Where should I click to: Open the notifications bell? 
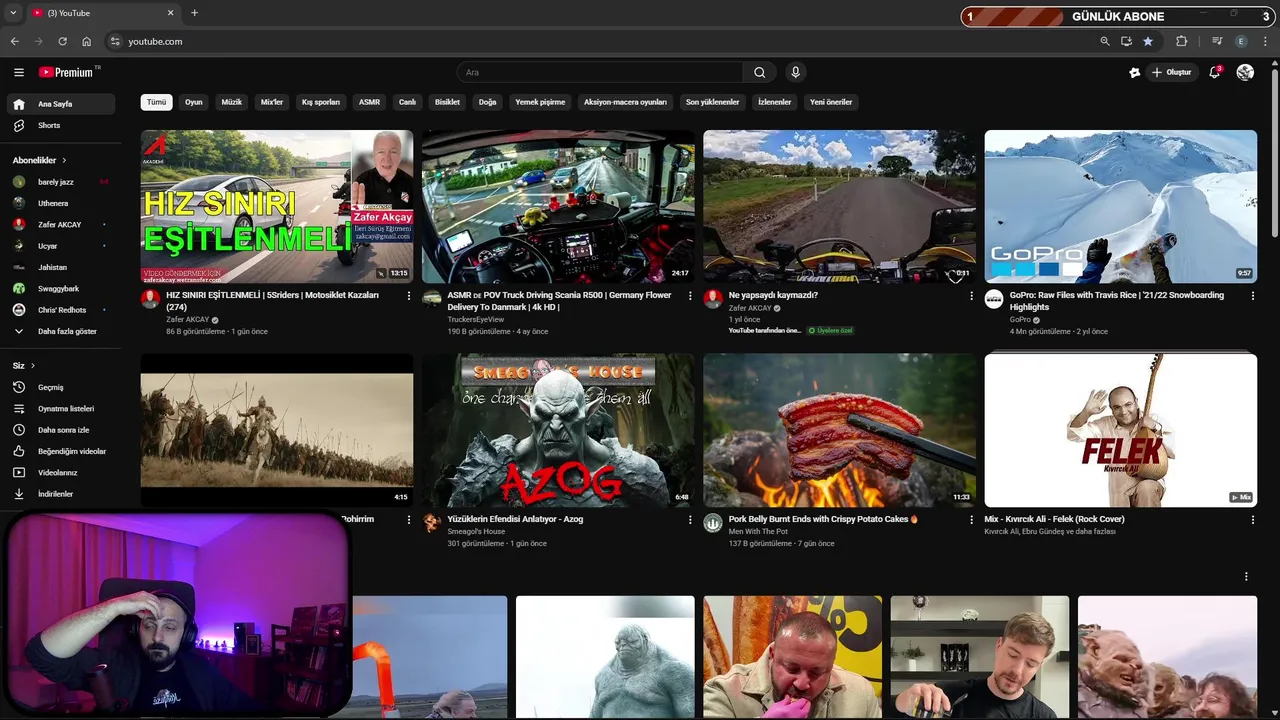pos(1214,72)
